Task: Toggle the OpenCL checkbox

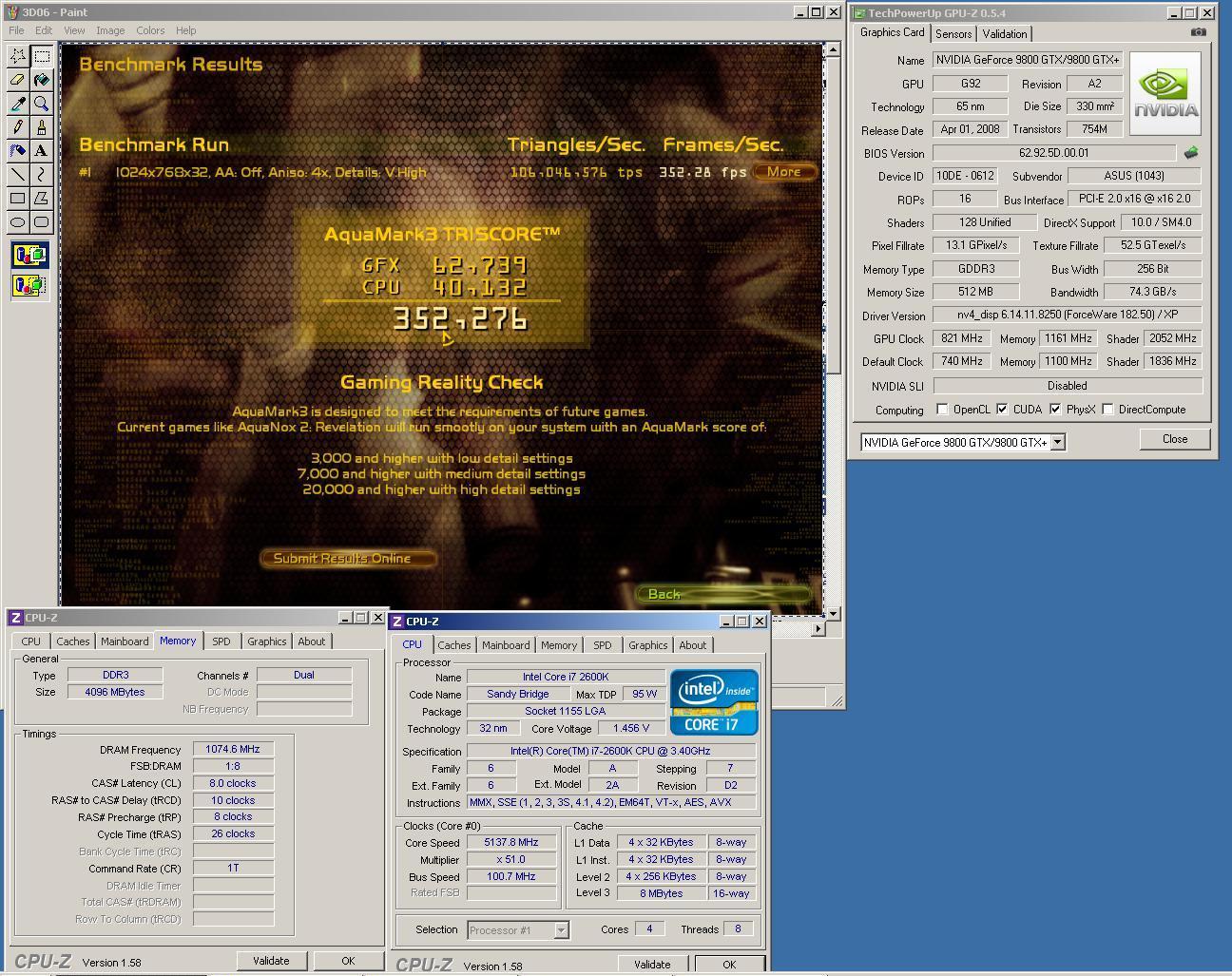Action: (x=942, y=410)
